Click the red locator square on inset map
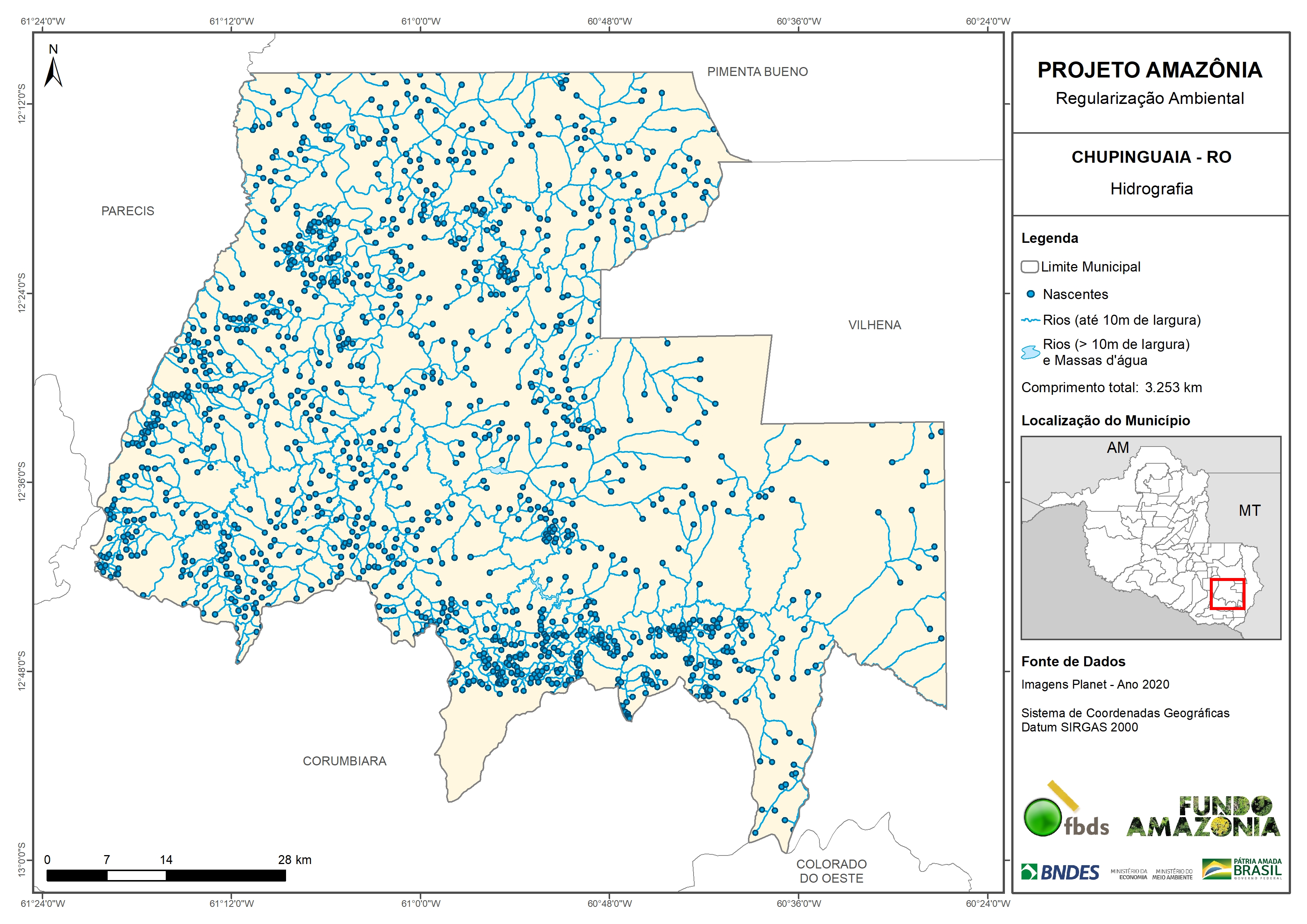The image size is (1307, 924). pos(1227,594)
